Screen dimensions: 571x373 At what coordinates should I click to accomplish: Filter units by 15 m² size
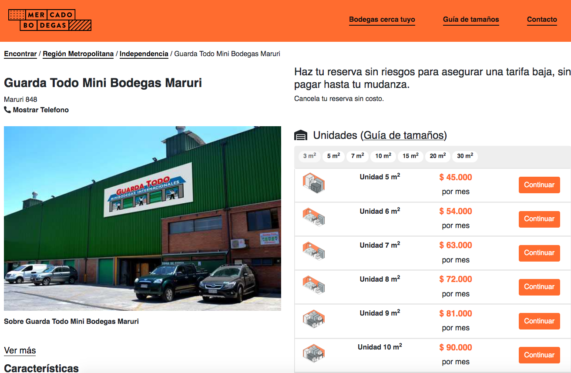(x=410, y=156)
